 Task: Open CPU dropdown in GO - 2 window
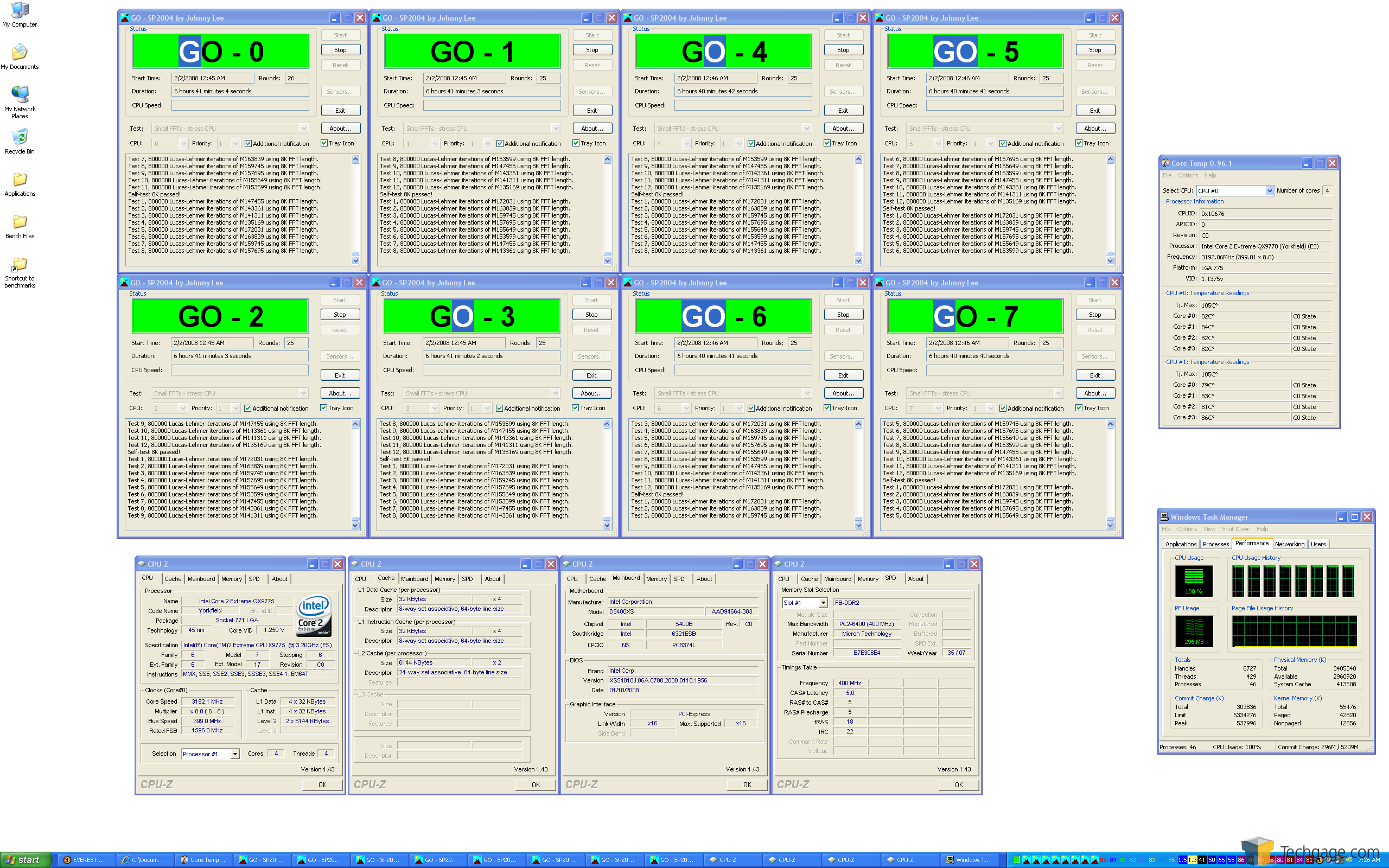point(183,408)
